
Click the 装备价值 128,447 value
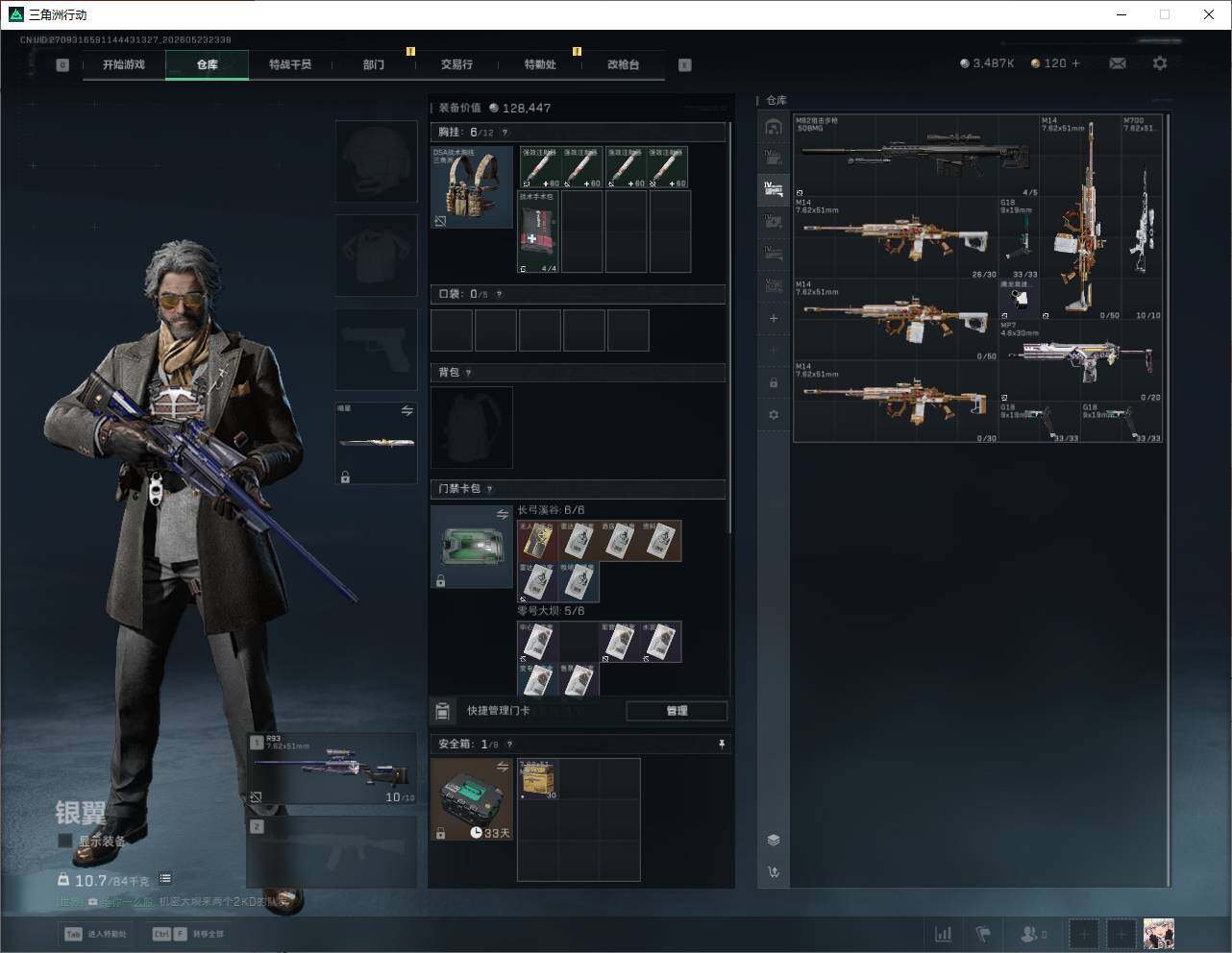(495, 108)
